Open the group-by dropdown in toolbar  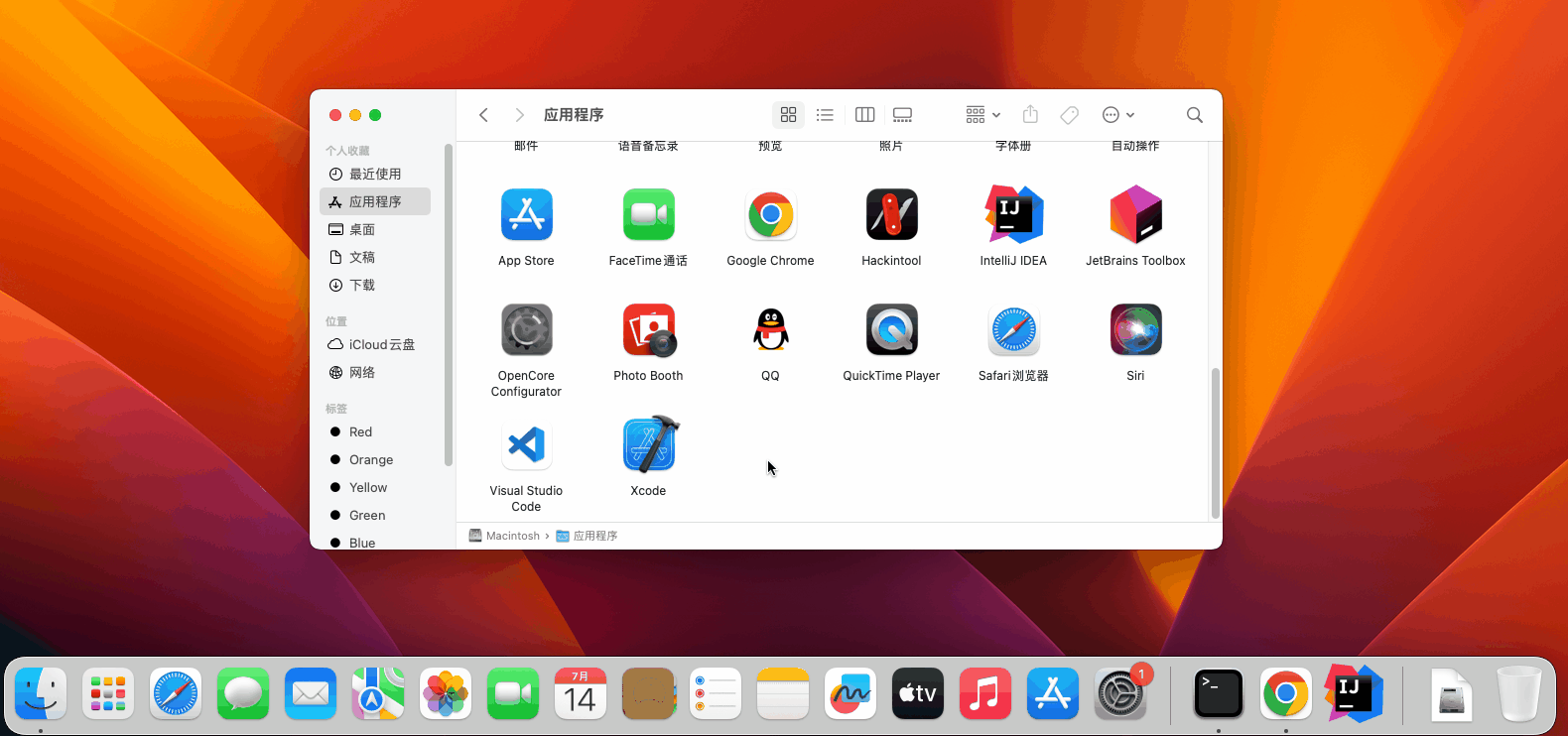point(982,115)
